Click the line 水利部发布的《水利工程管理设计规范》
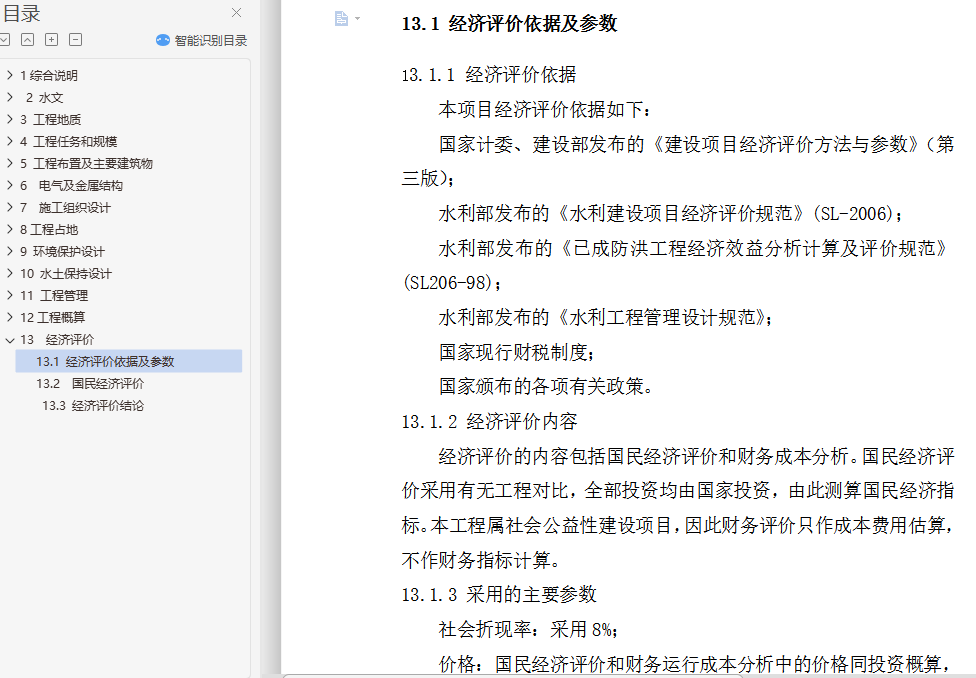The height and width of the screenshot is (678, 976). click(x=606, y=318)
